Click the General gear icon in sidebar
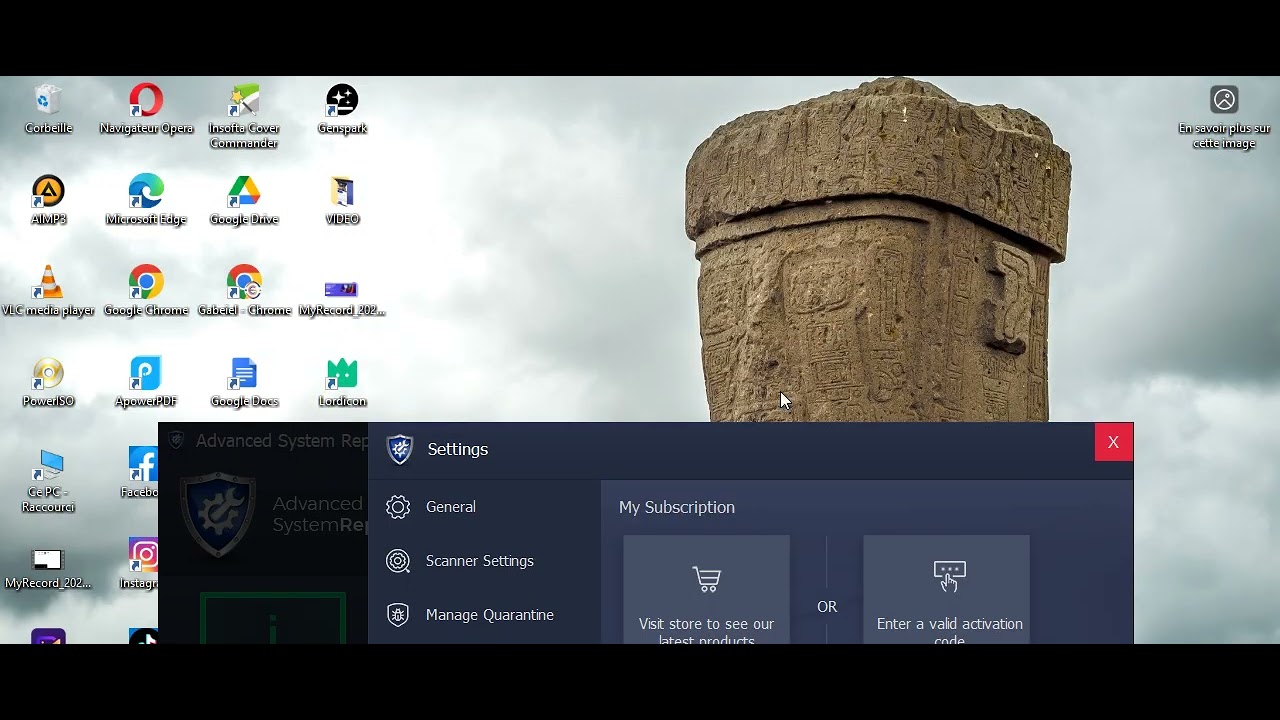This screenshot has width=1280, height=720. pyautogui.click(x=398, y=507)
